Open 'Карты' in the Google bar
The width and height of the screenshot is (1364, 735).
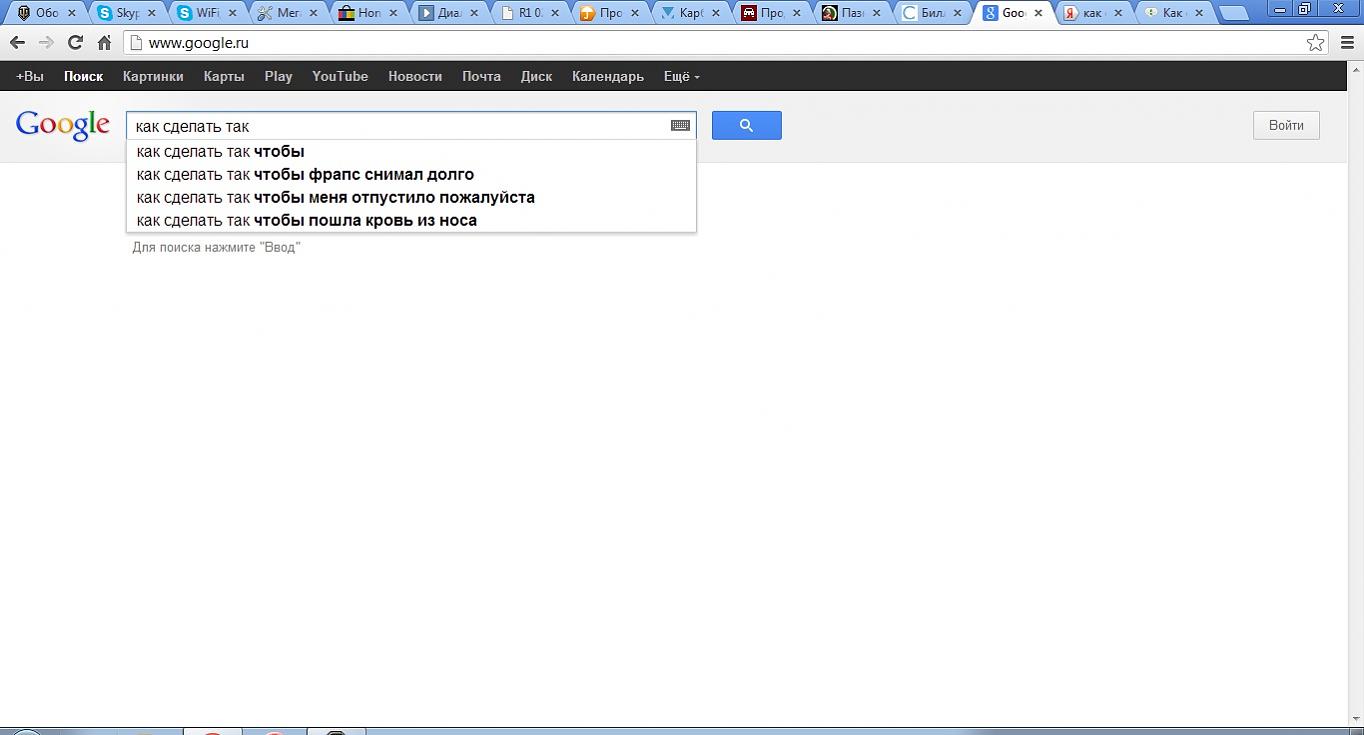[x=224, y=76]
